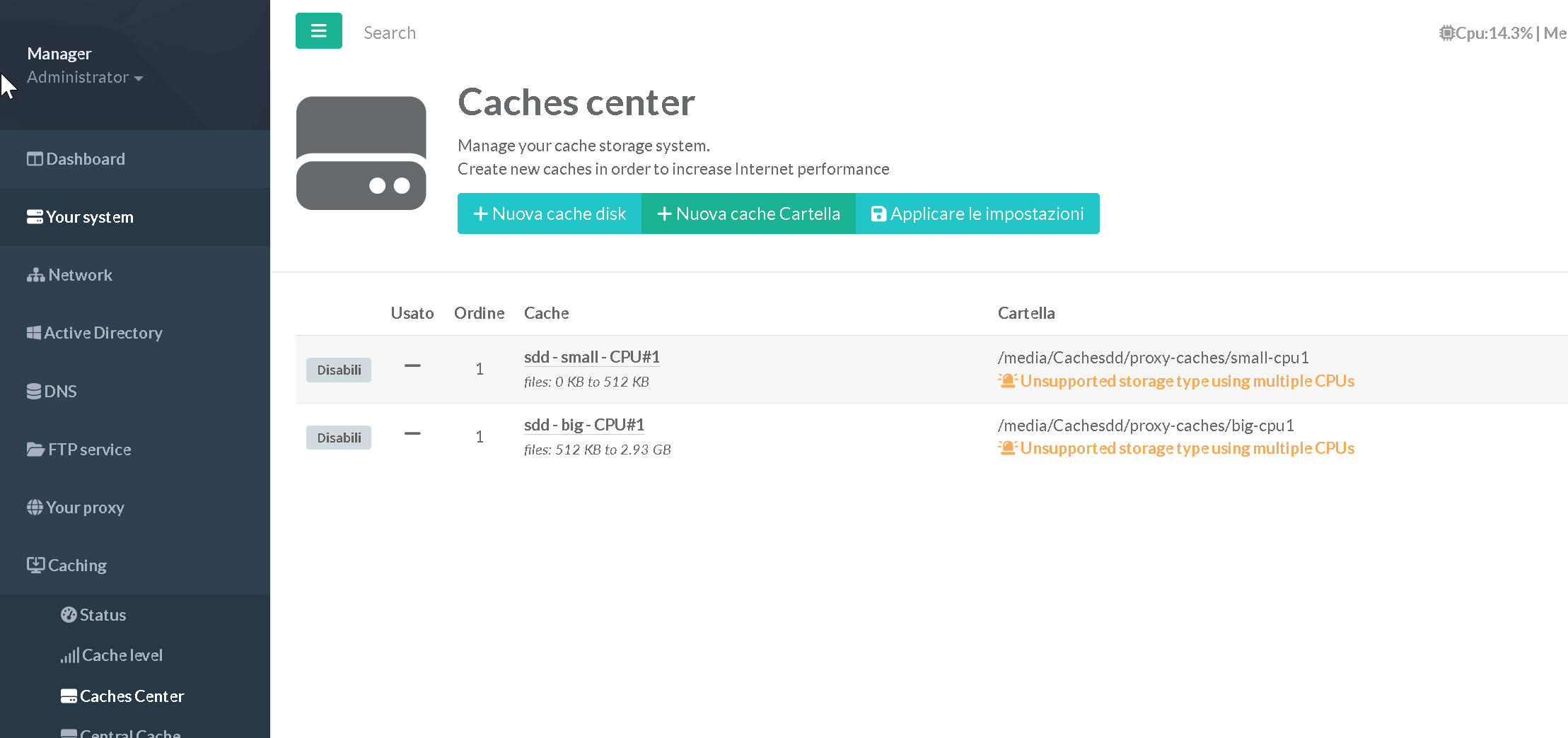Click Nuova cache disk button

click(x=550, y=213)
